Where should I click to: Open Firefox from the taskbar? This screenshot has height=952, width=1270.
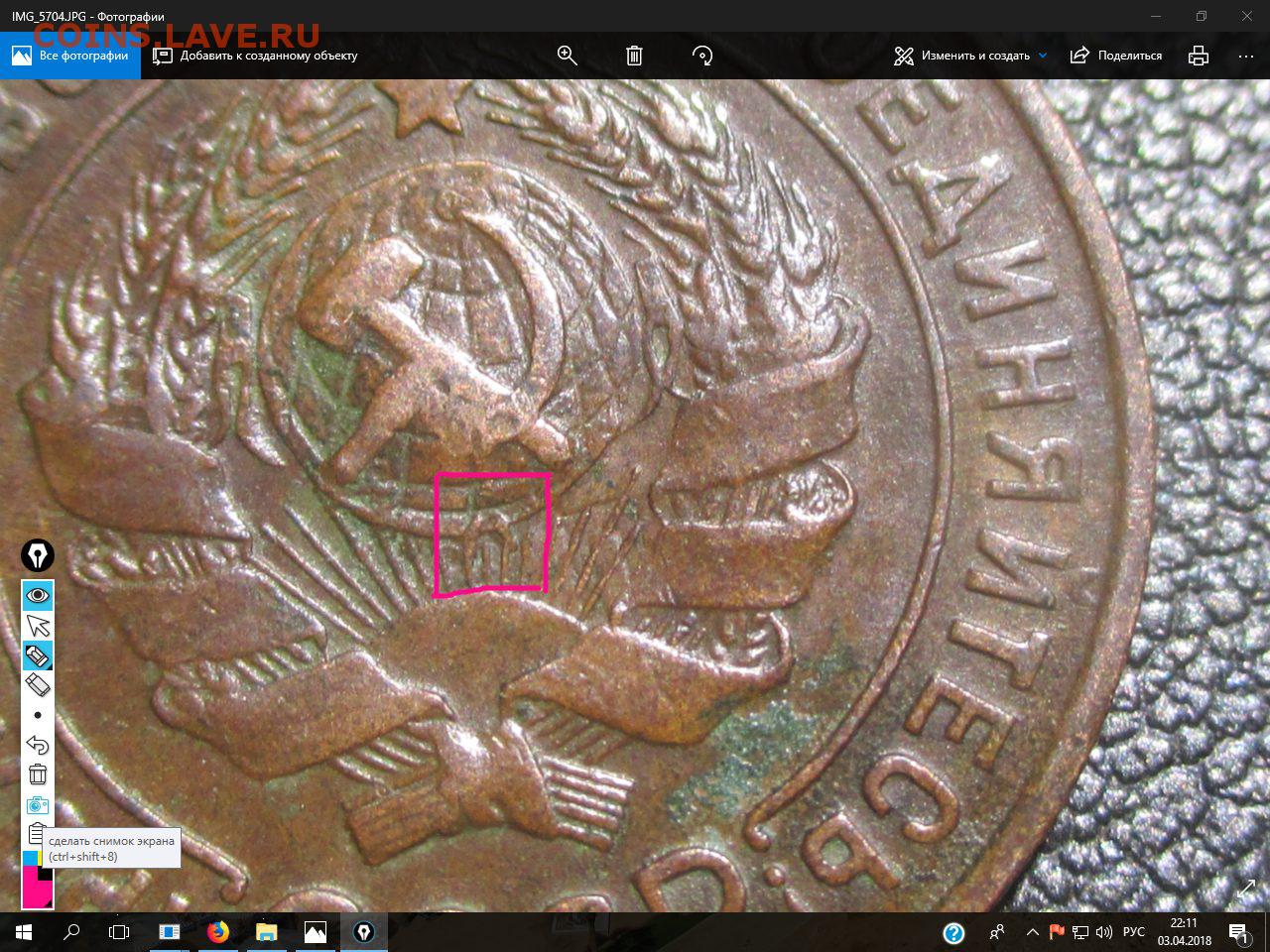218,932
